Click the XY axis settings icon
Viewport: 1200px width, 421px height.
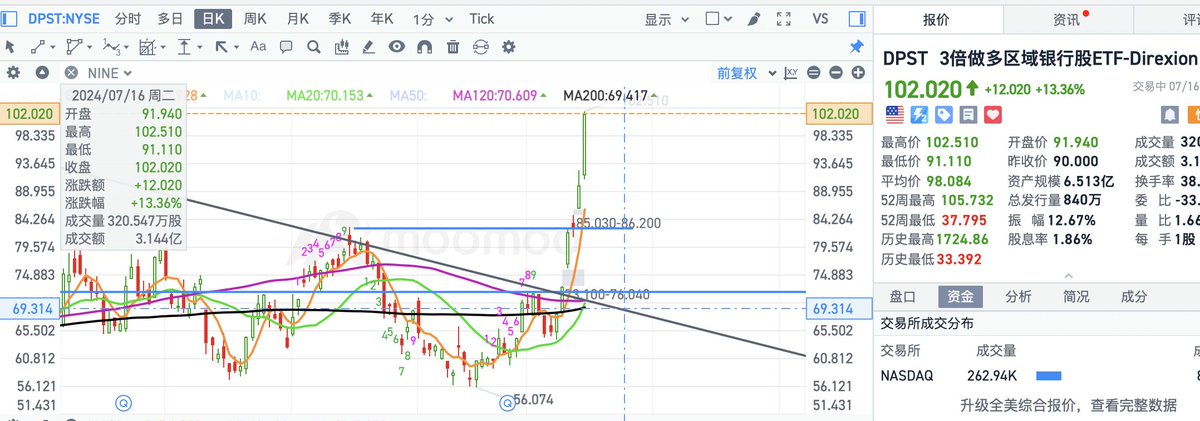coord(791,72)
